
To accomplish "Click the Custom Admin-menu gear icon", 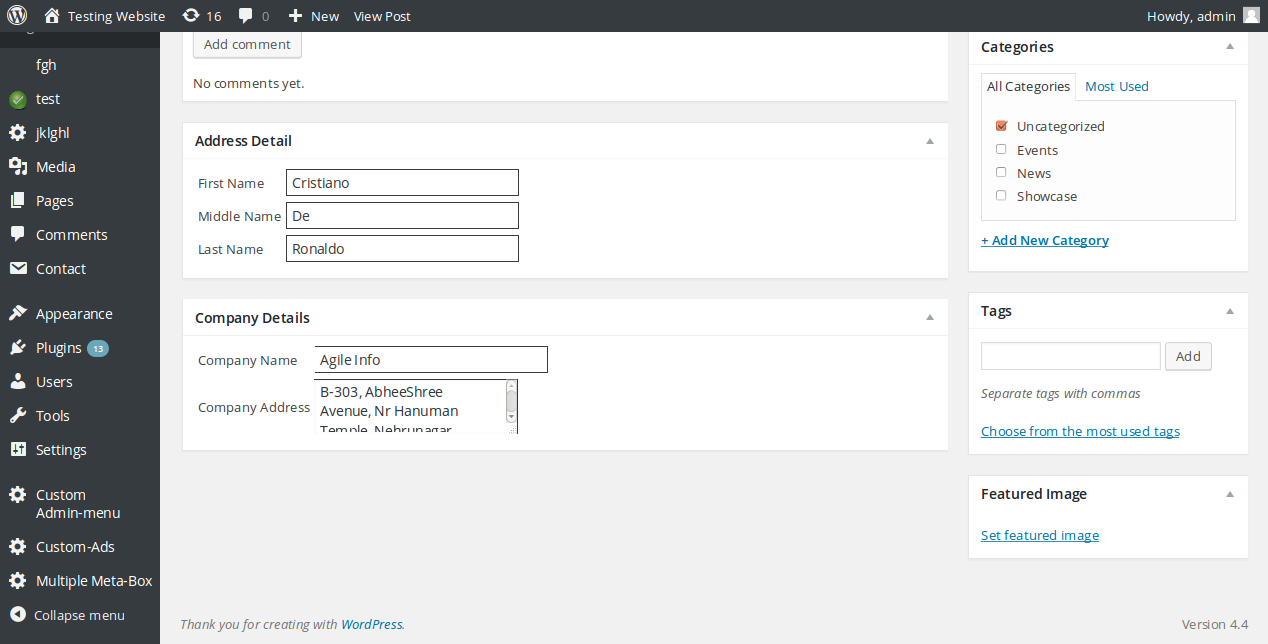I will (17, 495).
